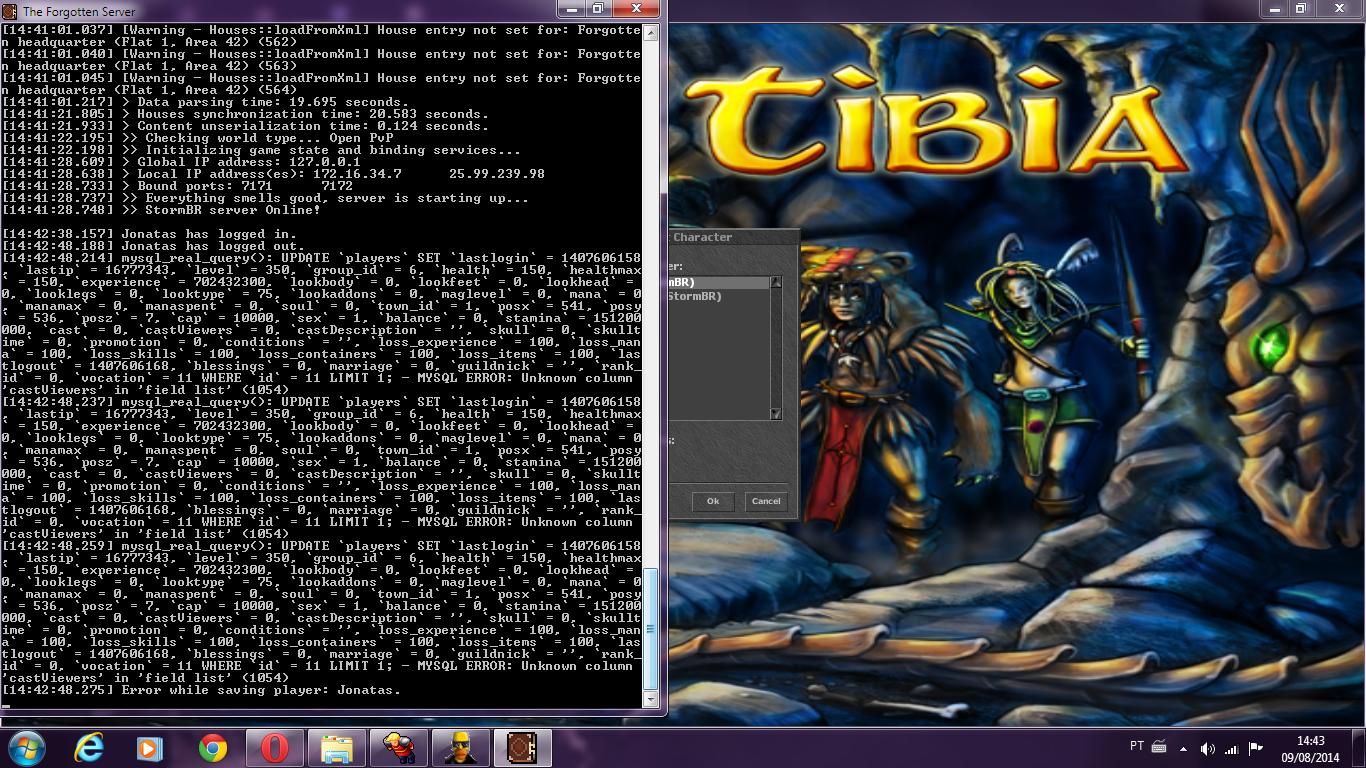The height and width of the screenshot is (768, 1366).
Task: Maximize The Forgotten Server console window
Action: click(x=598, y=9)
